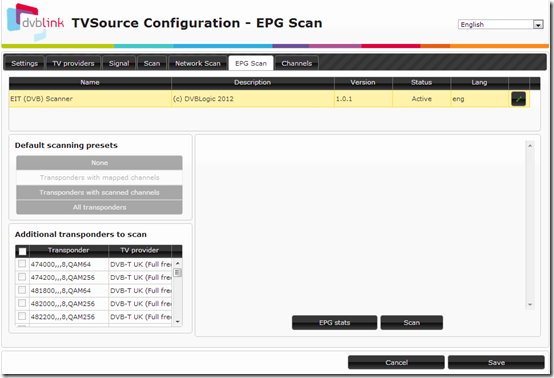554x378 pixels.
Task: Click the Description column header
Action: (253, 82)
